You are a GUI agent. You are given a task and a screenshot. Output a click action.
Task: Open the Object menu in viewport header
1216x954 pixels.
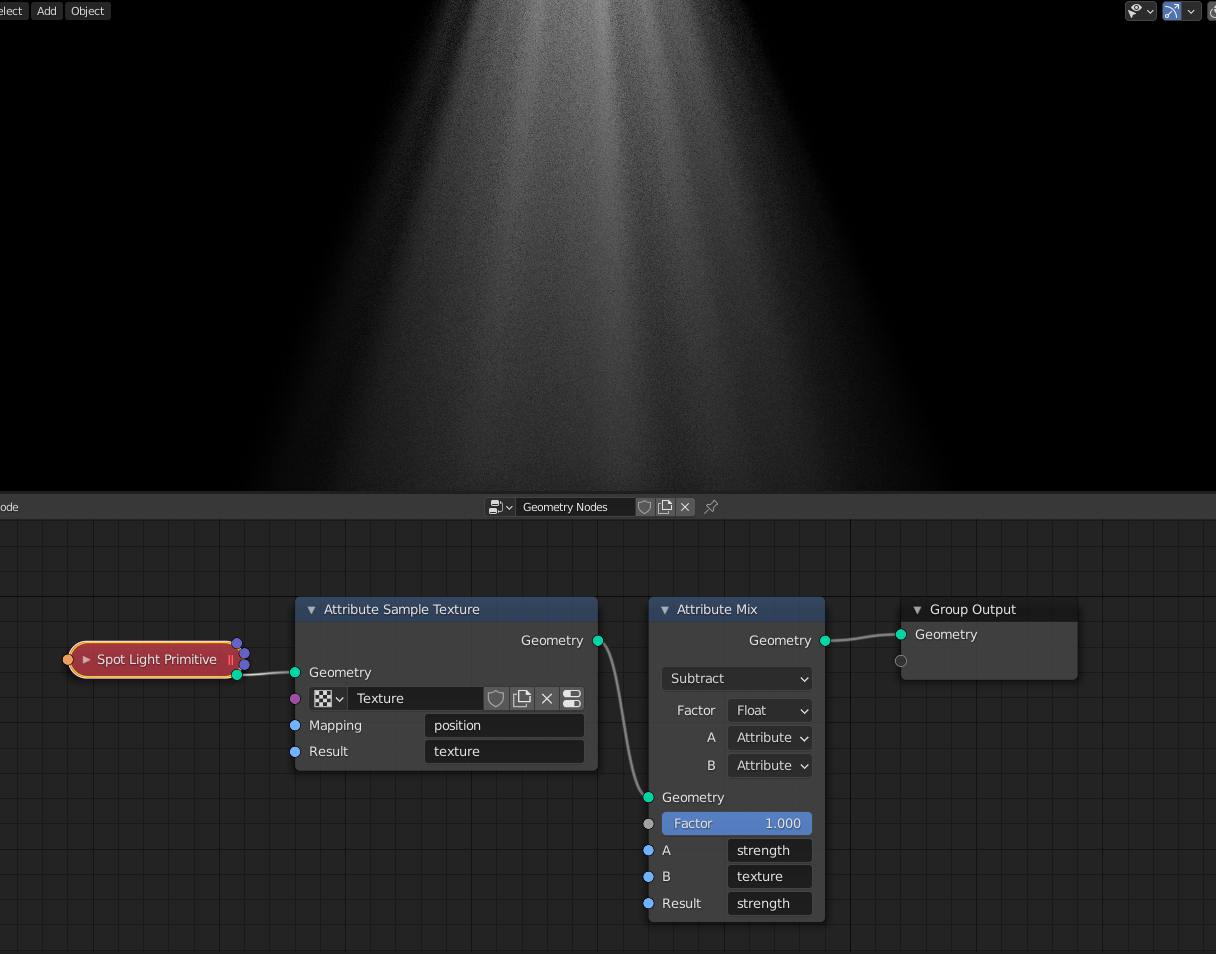click(88, 11)
